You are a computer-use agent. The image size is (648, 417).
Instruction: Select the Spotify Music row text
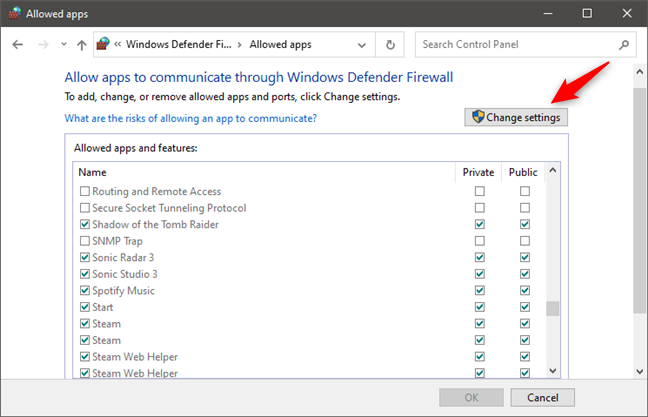(123, 291)
